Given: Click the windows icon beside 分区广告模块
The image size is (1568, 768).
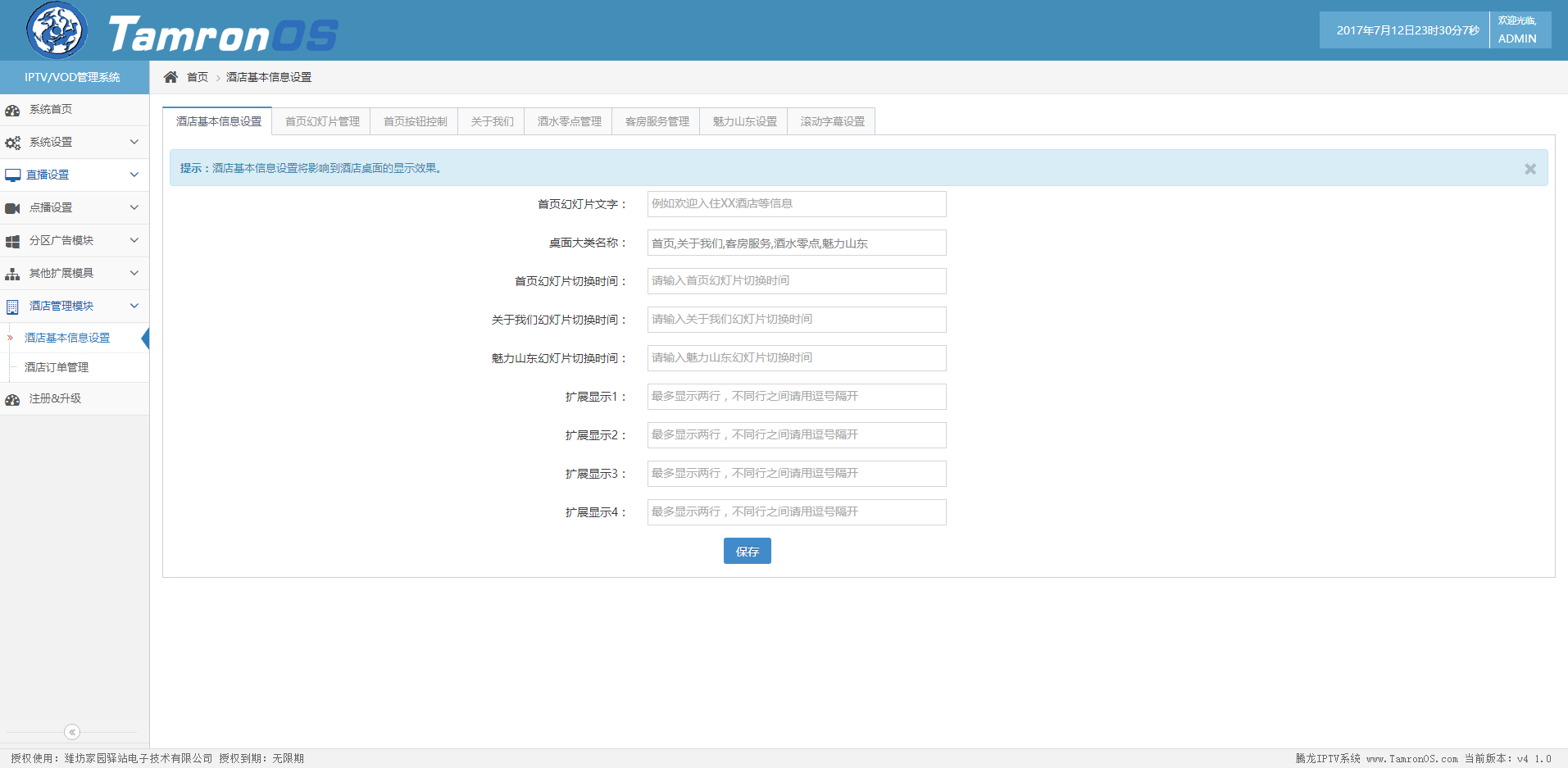Looking at the screenshot, I should click(12, 241).
